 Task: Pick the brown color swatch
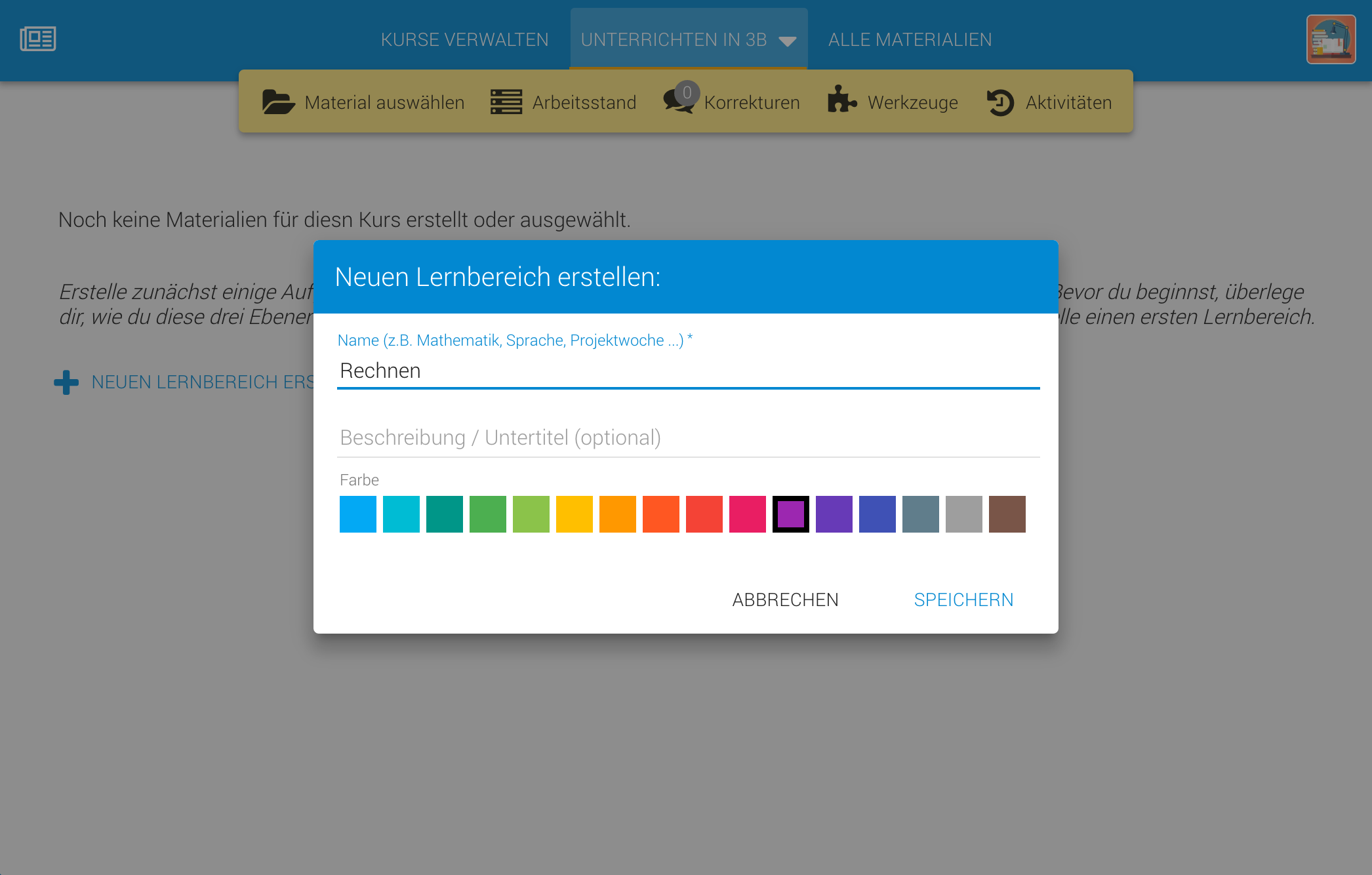1007,514
